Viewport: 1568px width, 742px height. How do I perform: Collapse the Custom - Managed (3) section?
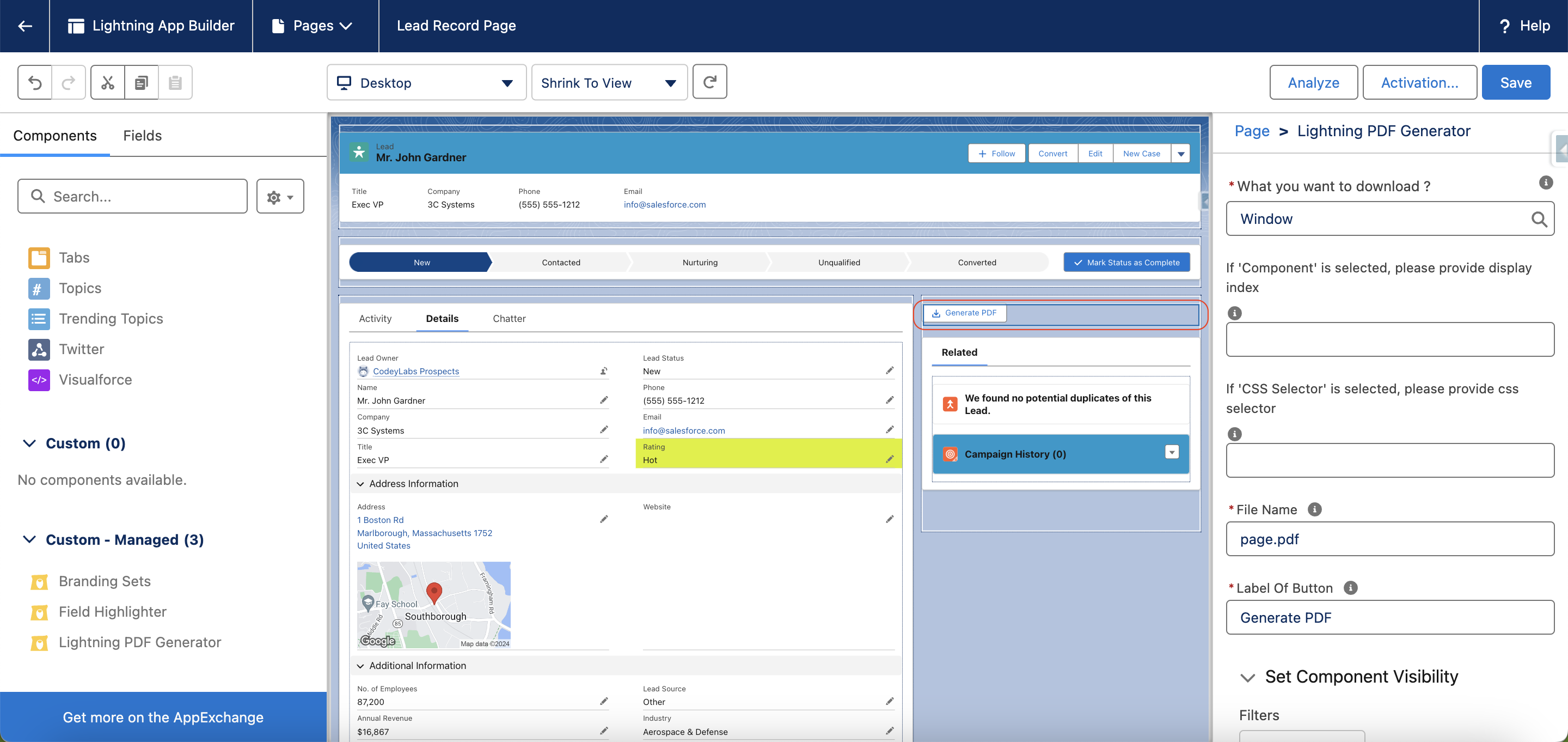point(29,539)
